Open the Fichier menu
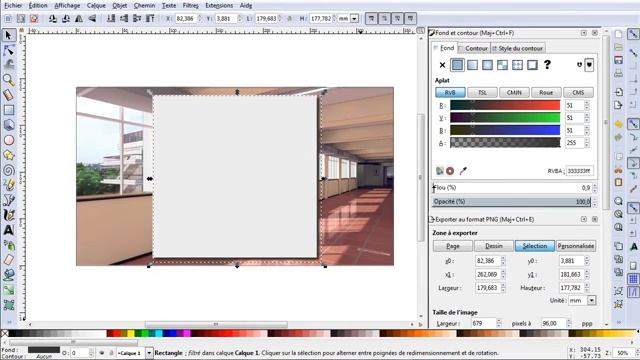Image resolution: width=640 pixels, height=360 pixels. (x=13, y=6)
